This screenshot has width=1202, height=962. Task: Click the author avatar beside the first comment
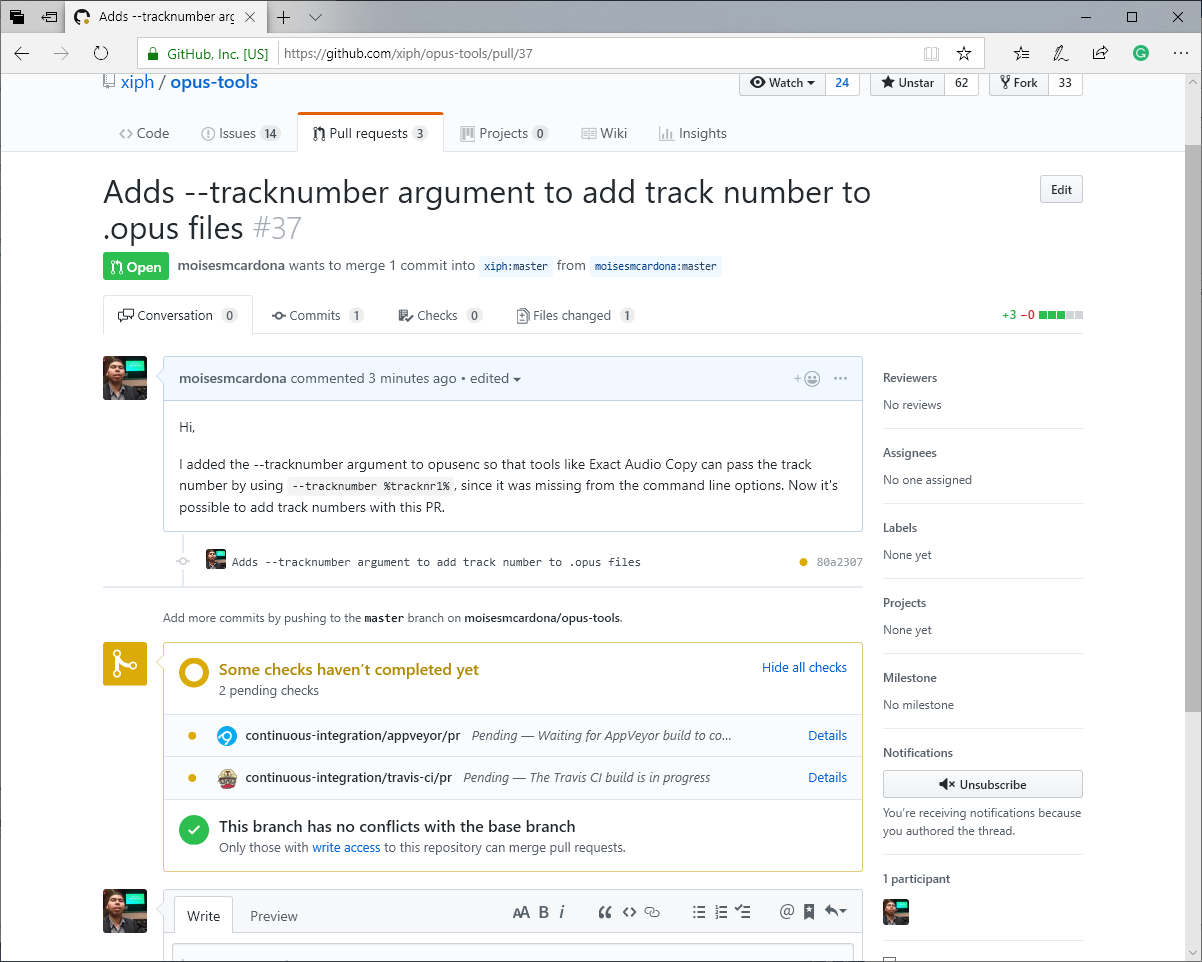click(125, 378)
